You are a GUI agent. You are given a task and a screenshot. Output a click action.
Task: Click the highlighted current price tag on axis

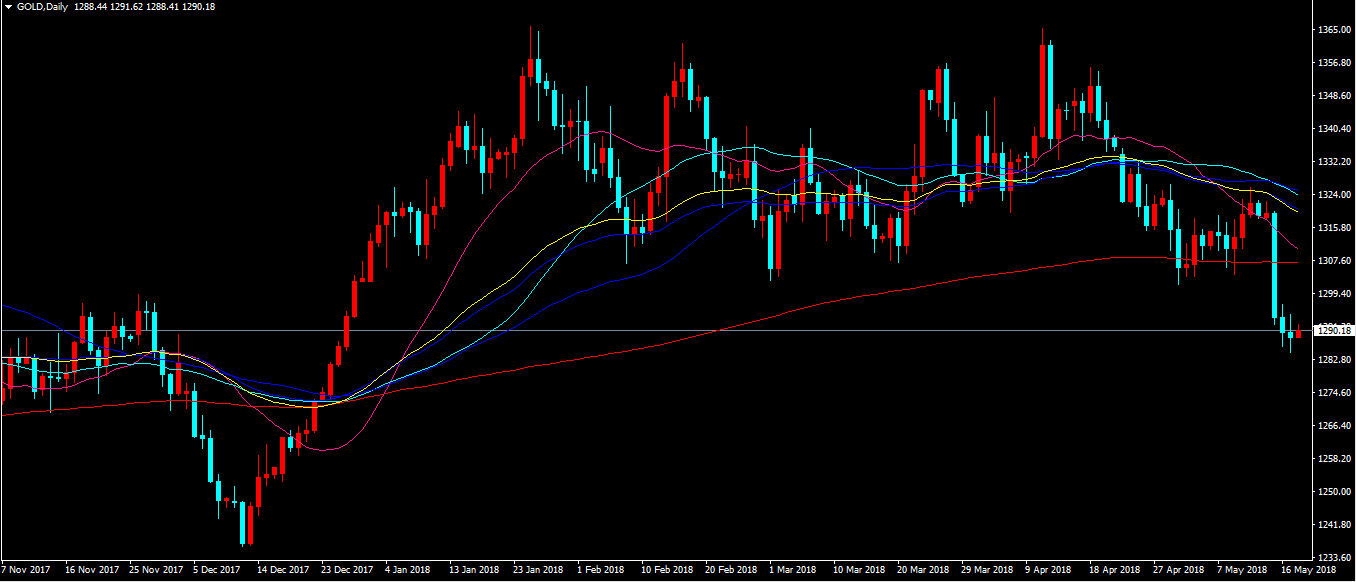point(1334,330)
